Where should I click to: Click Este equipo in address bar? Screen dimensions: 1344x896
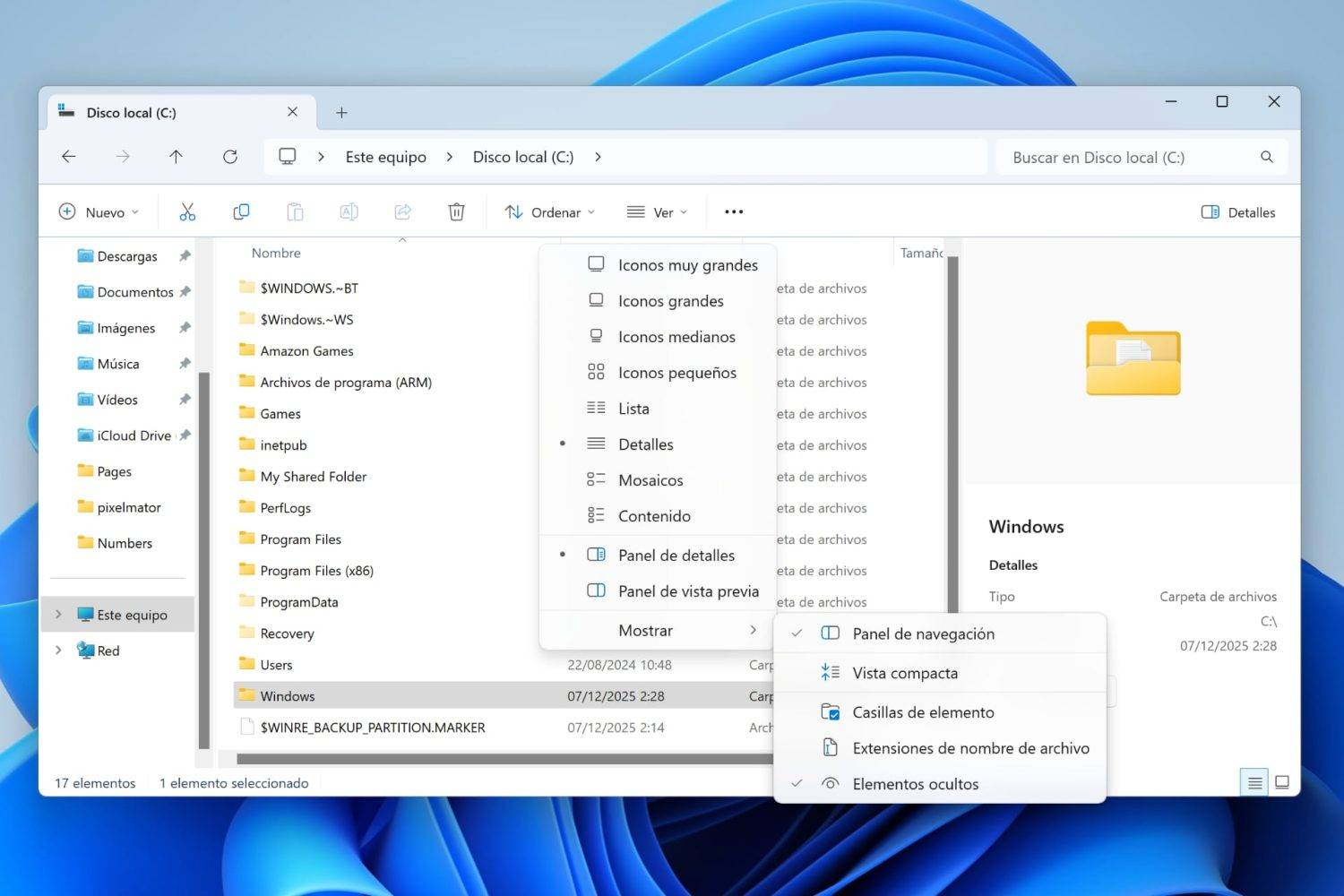386,157
